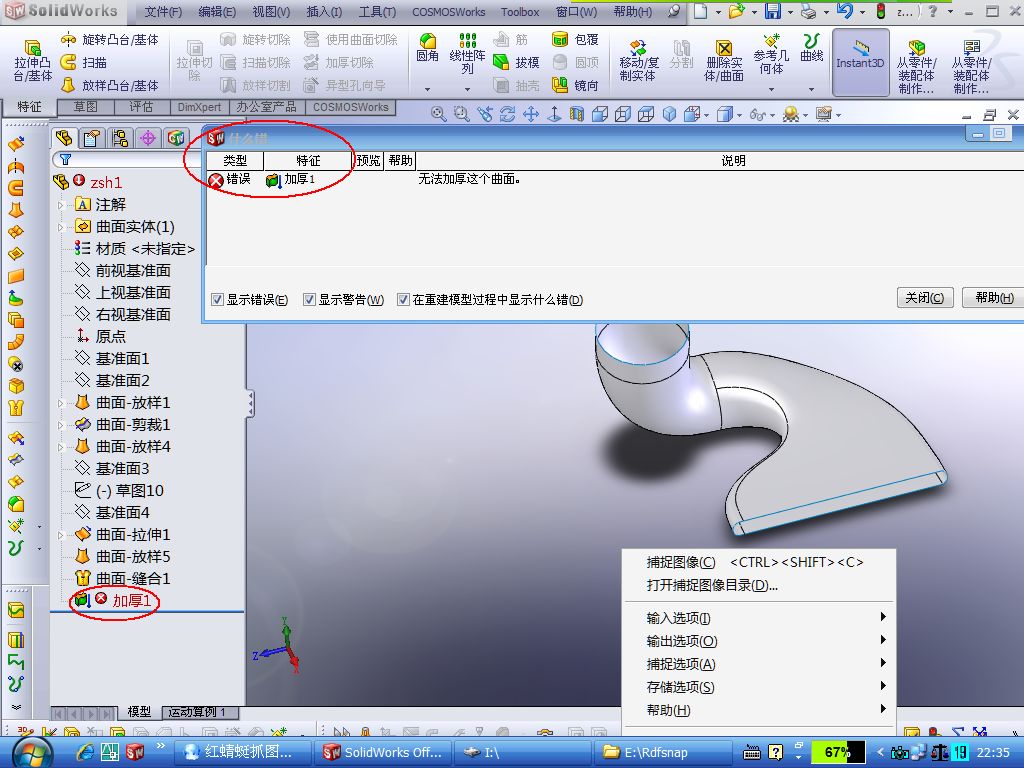Open the 插入(I) menu

click(x=324, y=12)
